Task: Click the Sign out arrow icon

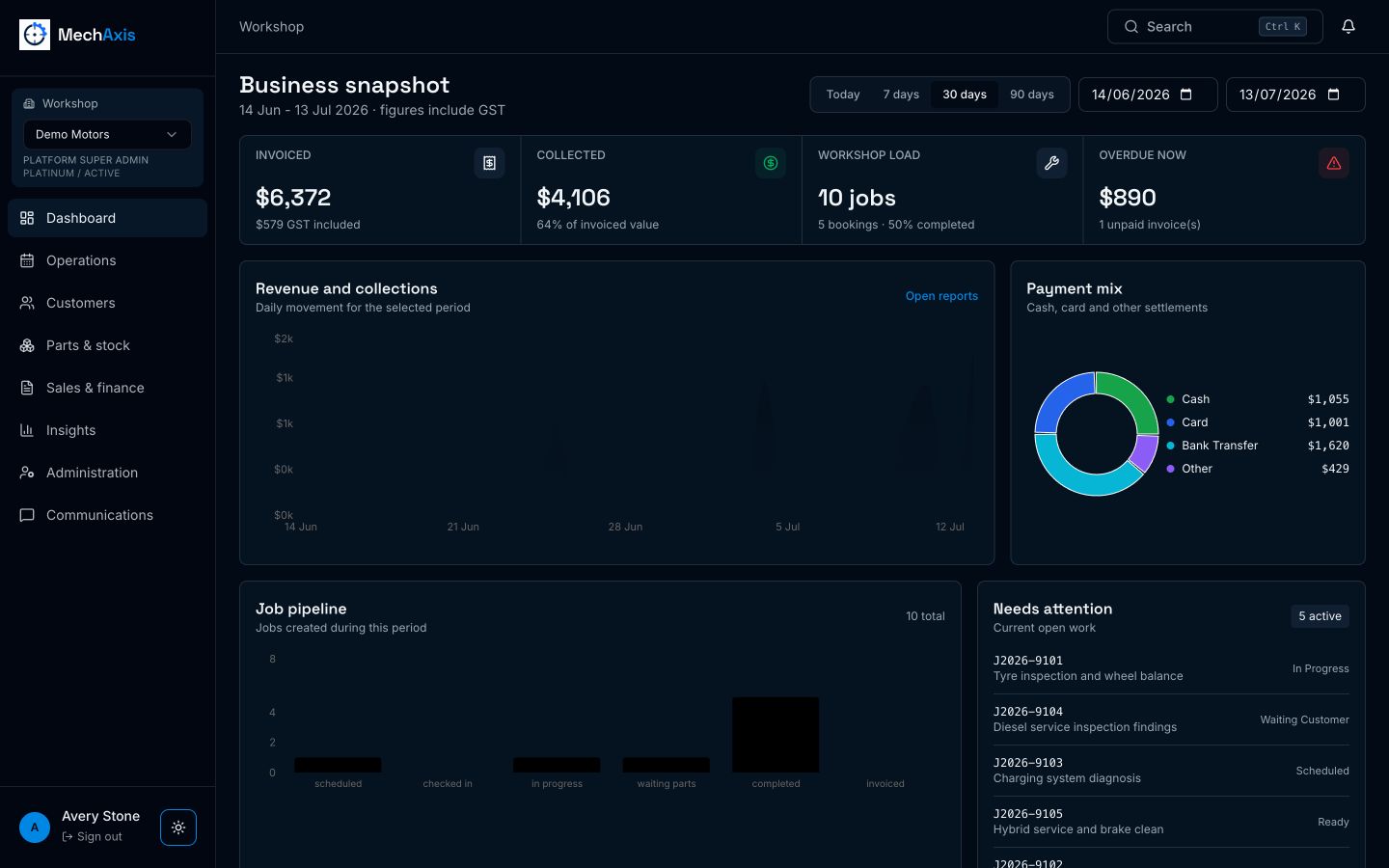Action: point(68,837)
